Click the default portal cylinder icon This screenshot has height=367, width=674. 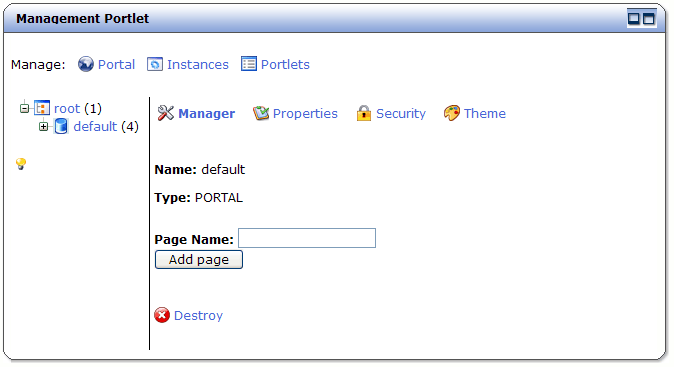tap(61, 126)
